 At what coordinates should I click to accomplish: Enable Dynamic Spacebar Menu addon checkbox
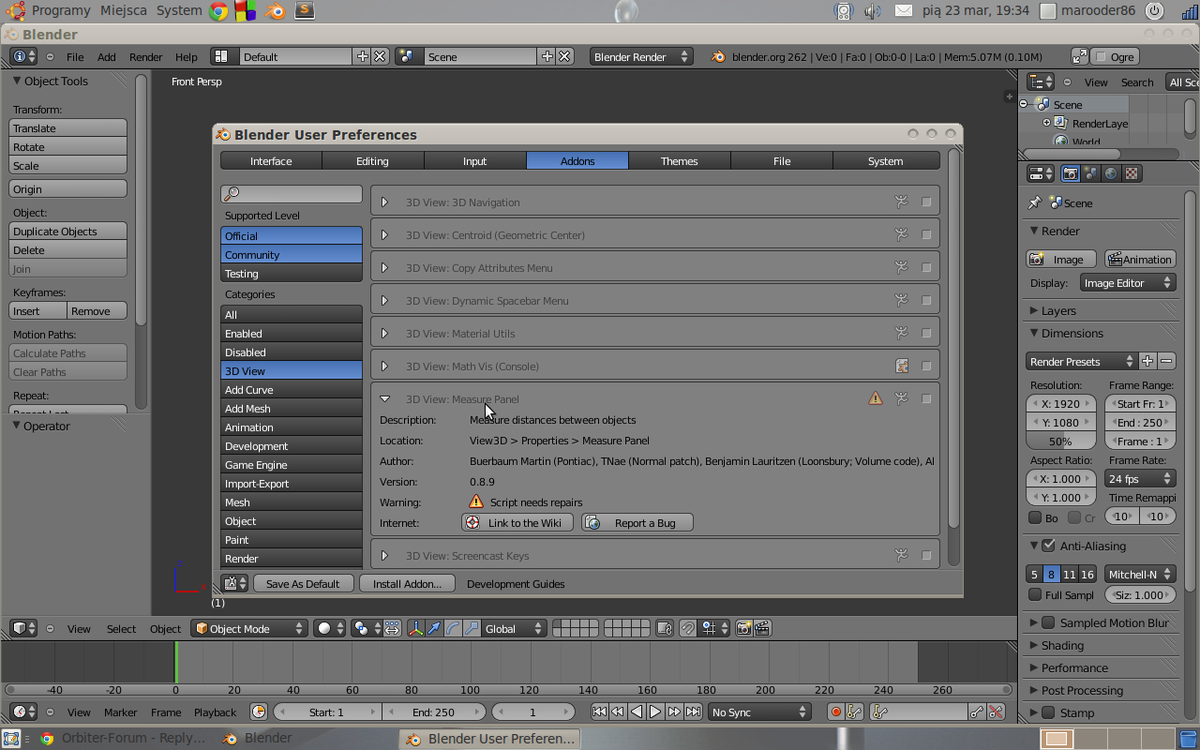(x=926, y=300)
